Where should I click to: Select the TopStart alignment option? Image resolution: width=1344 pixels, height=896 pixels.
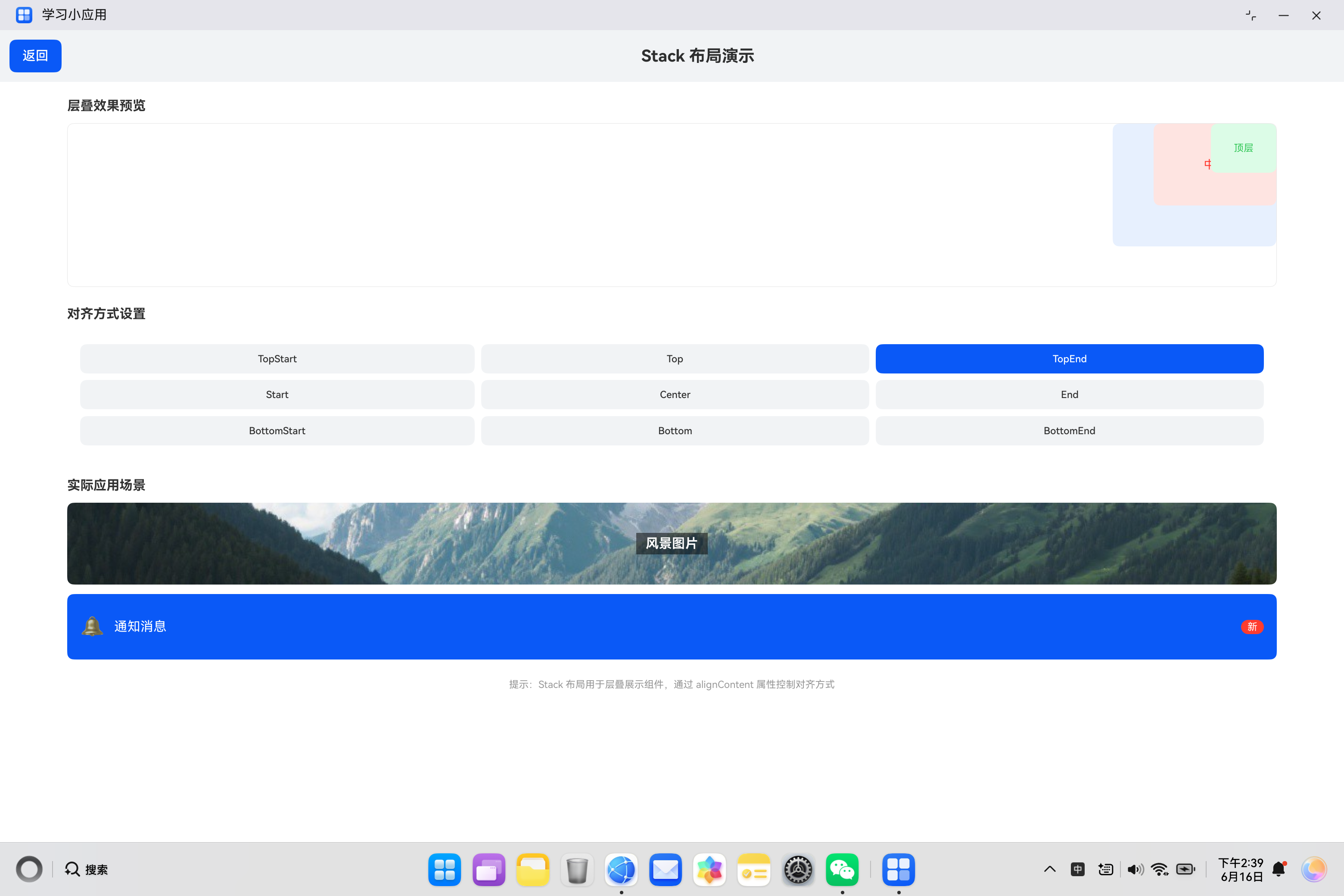click(x=277, y=359)
